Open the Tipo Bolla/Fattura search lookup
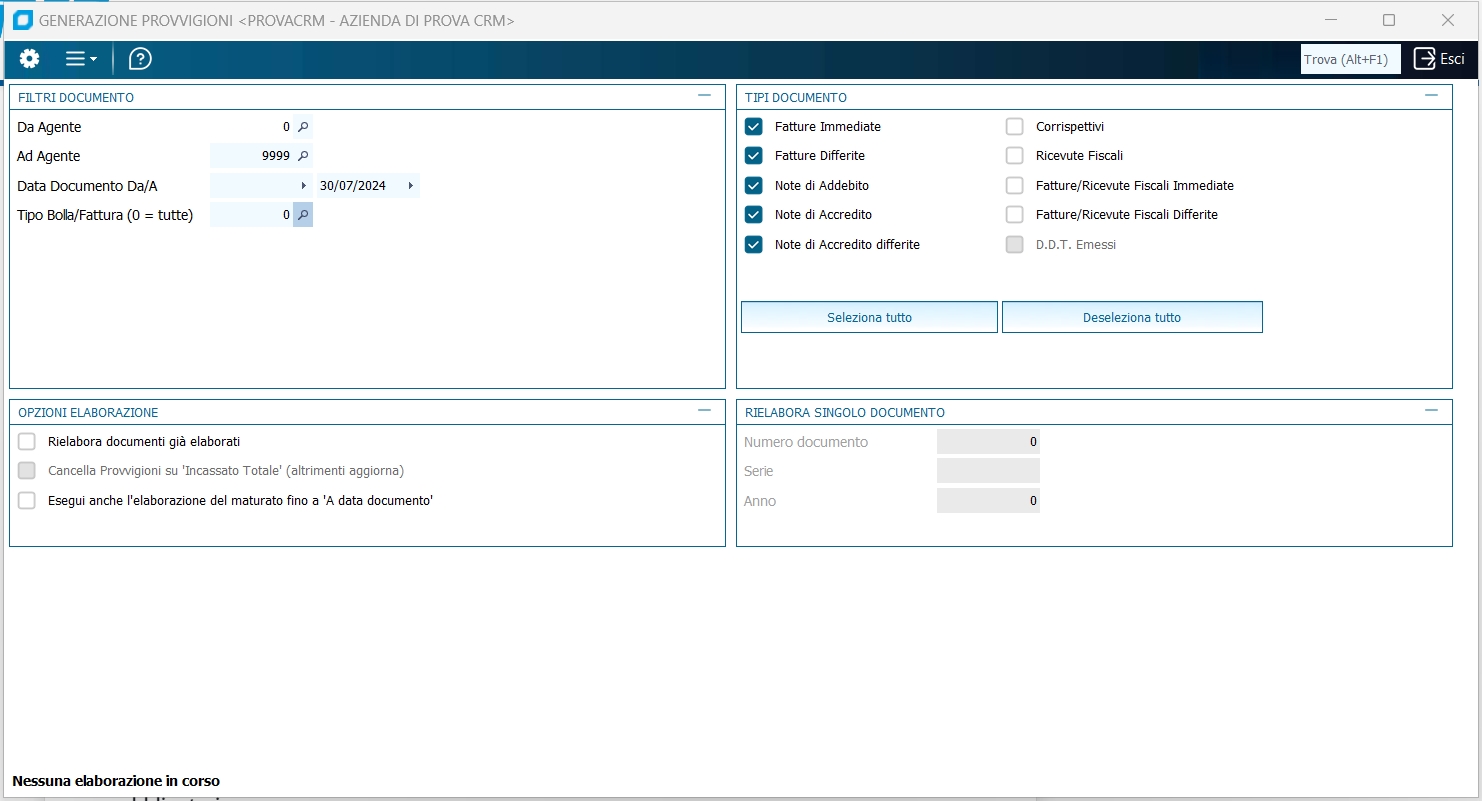The image size is (1482, 801). (x=303, y=214)
